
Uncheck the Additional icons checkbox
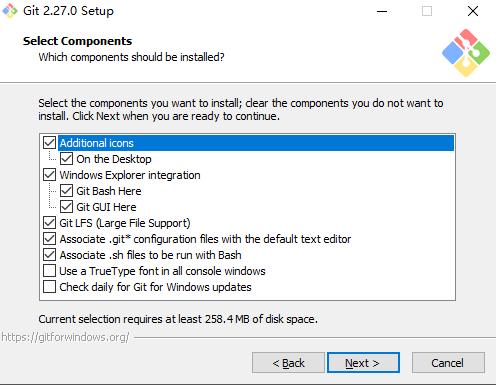49,143
